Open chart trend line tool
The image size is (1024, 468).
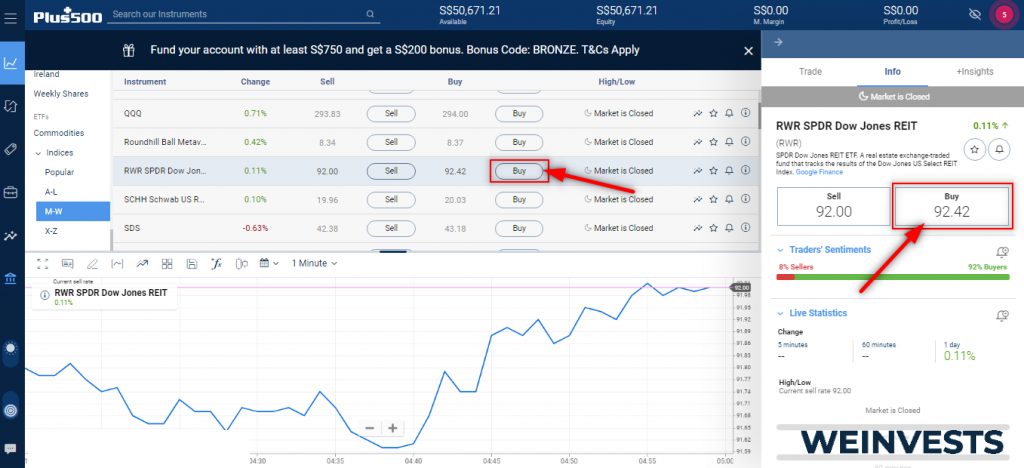(142, 264)
